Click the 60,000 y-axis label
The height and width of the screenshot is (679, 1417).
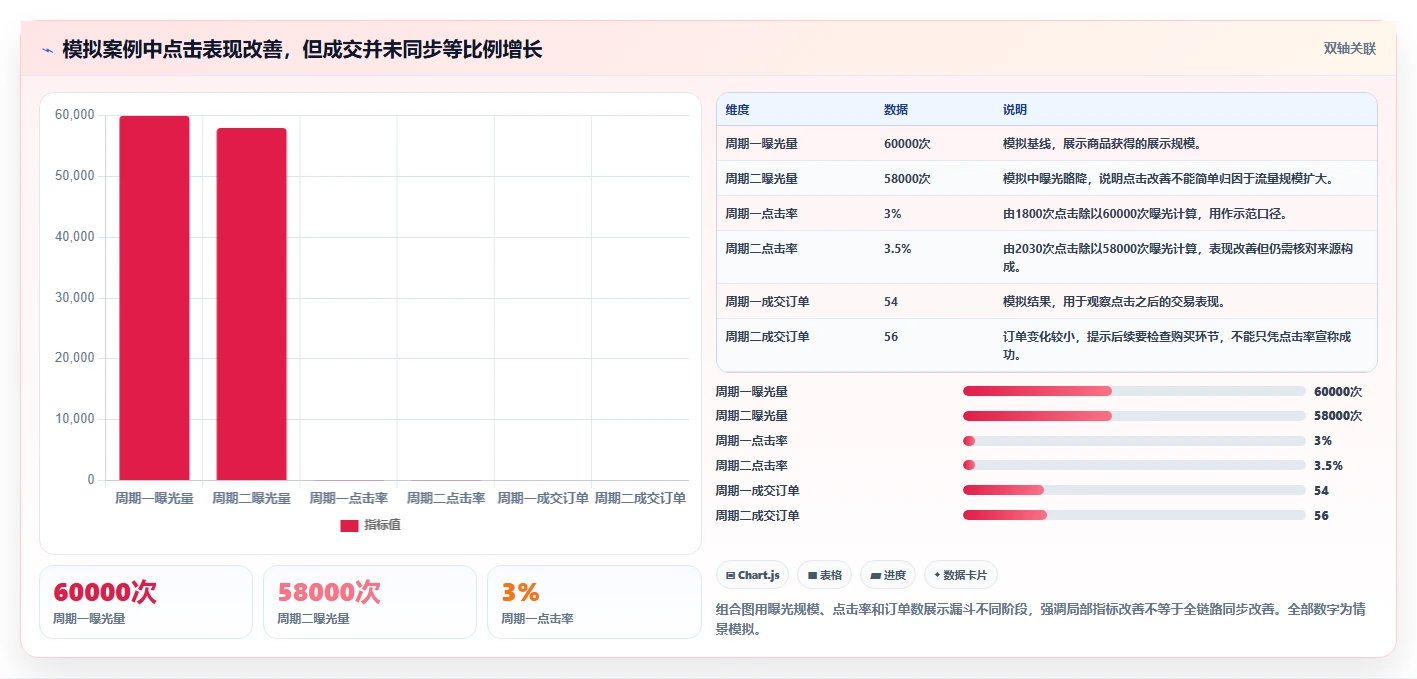[x=75, y=115]
